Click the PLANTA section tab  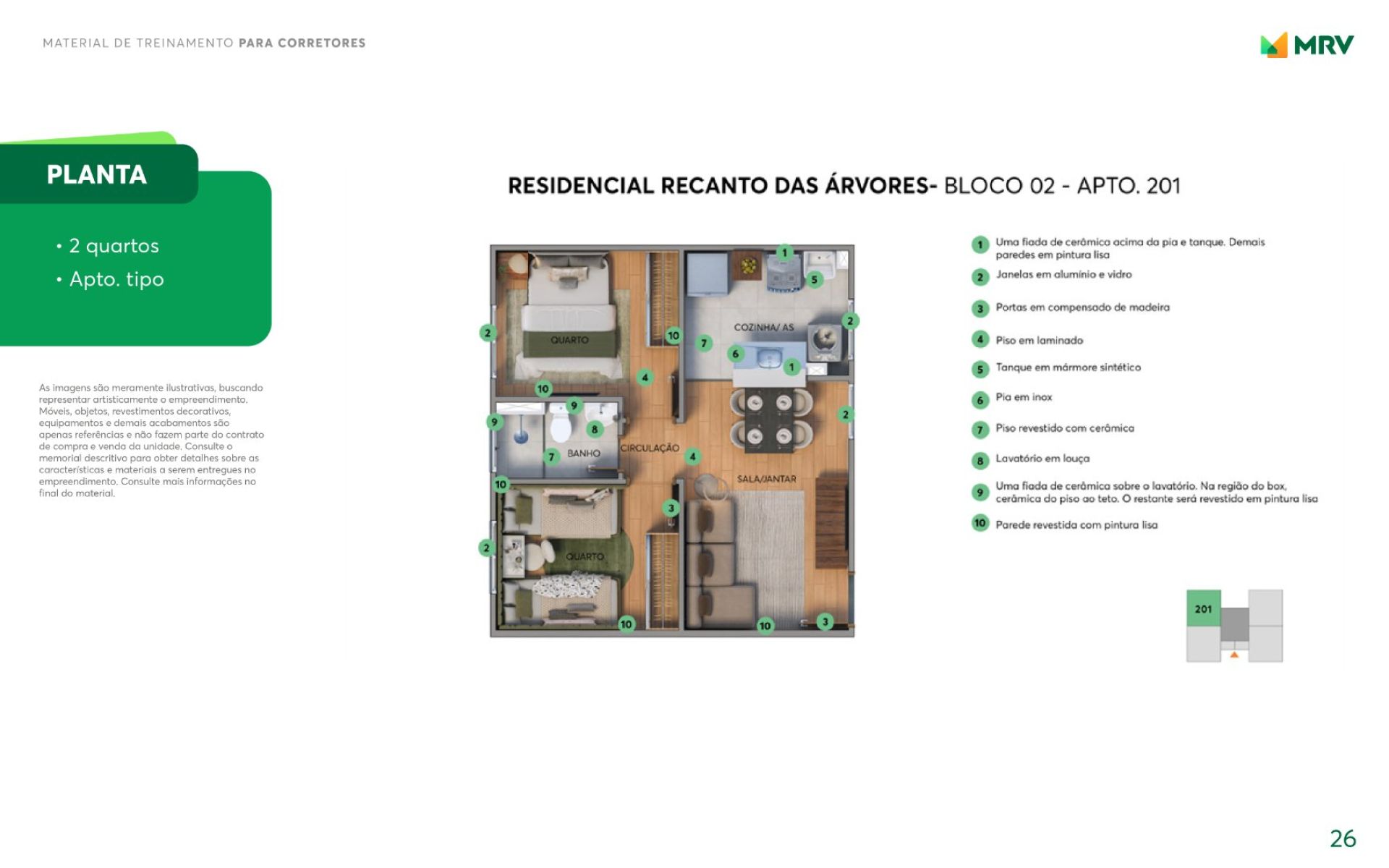(x=97, y=174)
